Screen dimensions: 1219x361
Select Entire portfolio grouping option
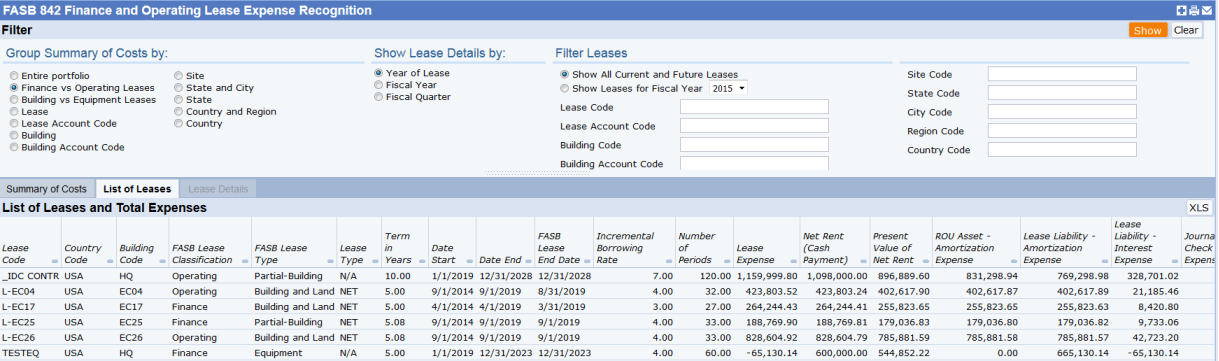(x=13, y=76)
